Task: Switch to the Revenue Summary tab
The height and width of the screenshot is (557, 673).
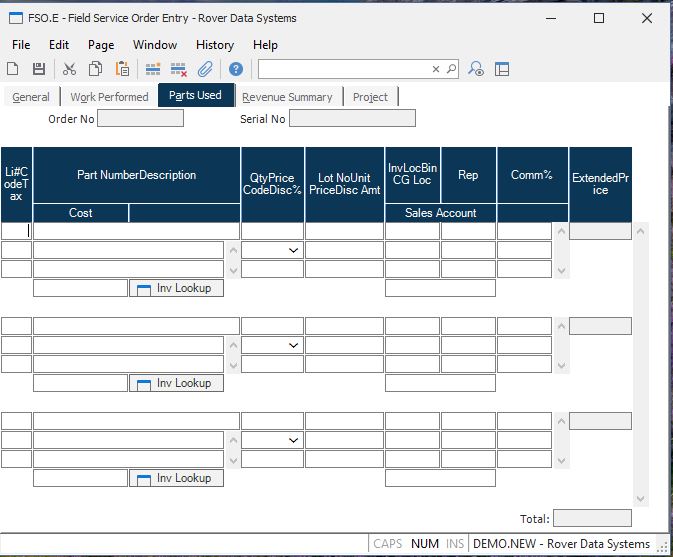Action: (x=287, y=97)
